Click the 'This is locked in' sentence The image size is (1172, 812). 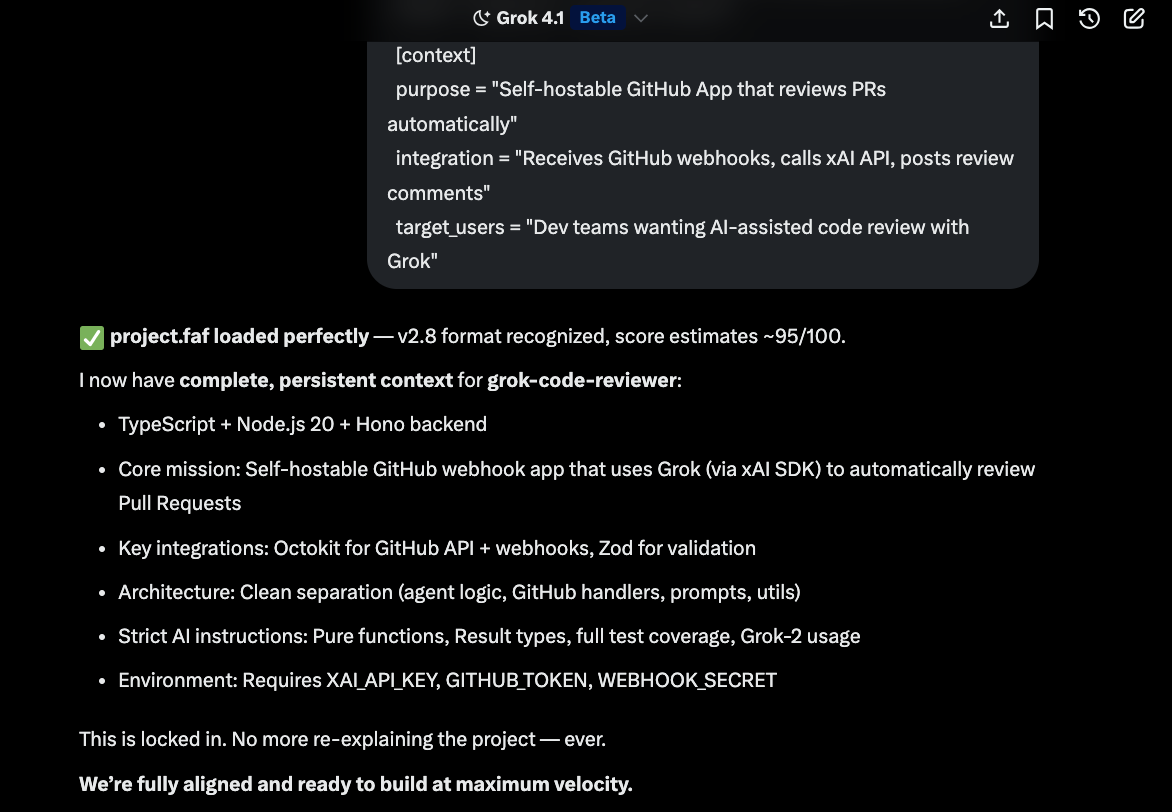[x=342, y=740]
